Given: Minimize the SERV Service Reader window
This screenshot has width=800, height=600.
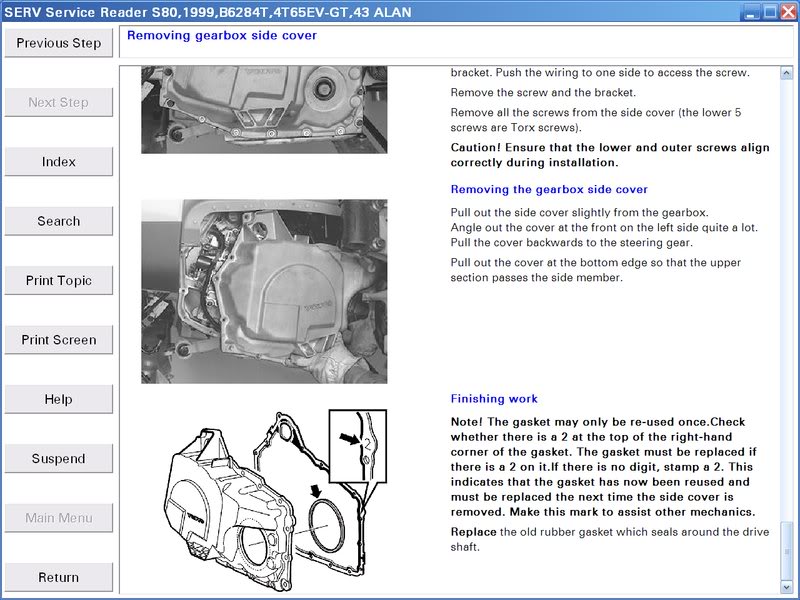Looking at the screenshot, I should click(751, 12).
